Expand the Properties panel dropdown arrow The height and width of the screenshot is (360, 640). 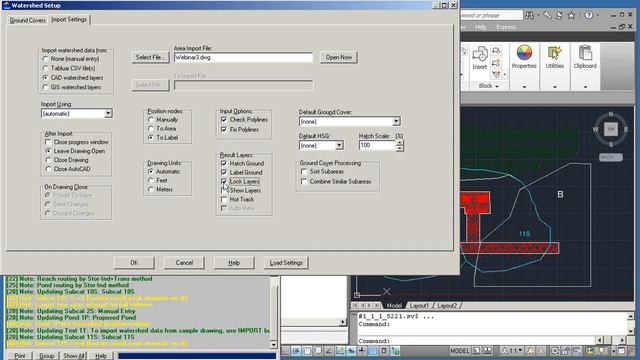(x=524, y=87)
